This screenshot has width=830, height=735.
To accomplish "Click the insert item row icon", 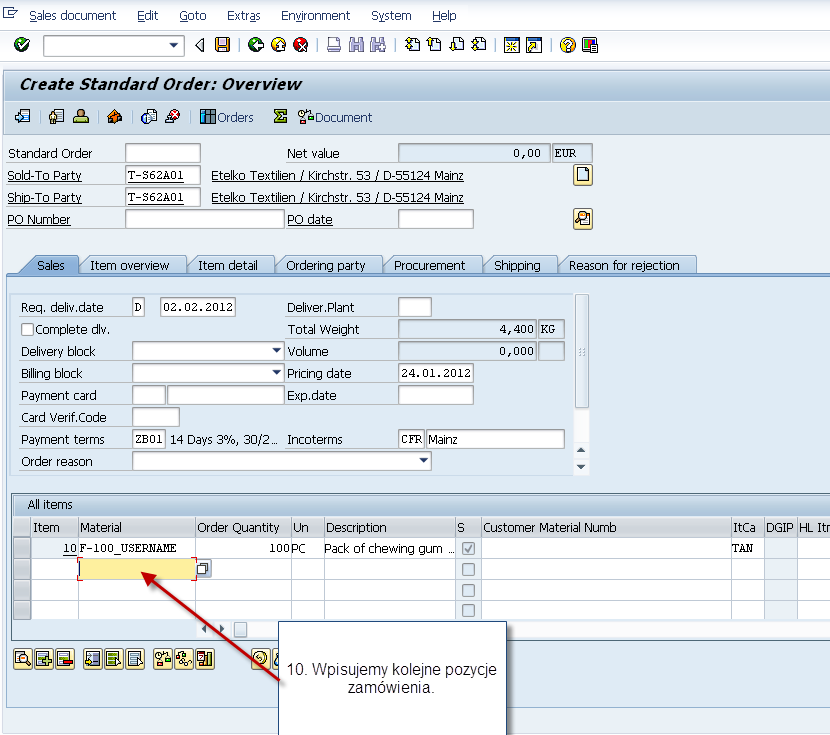I will 44,659.
